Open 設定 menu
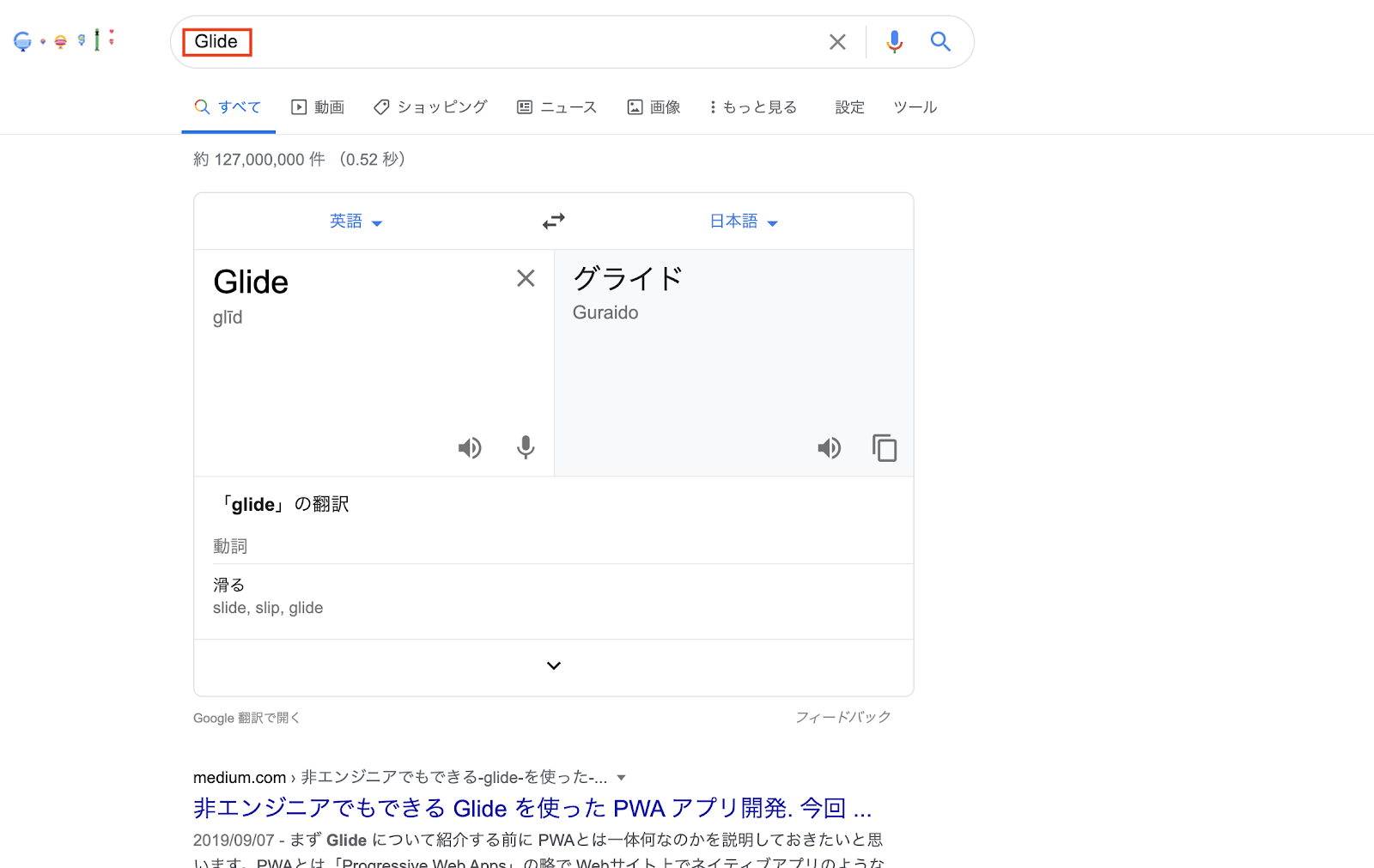Viewport: 1374px width, 868px height. click(x=849, y=107)
